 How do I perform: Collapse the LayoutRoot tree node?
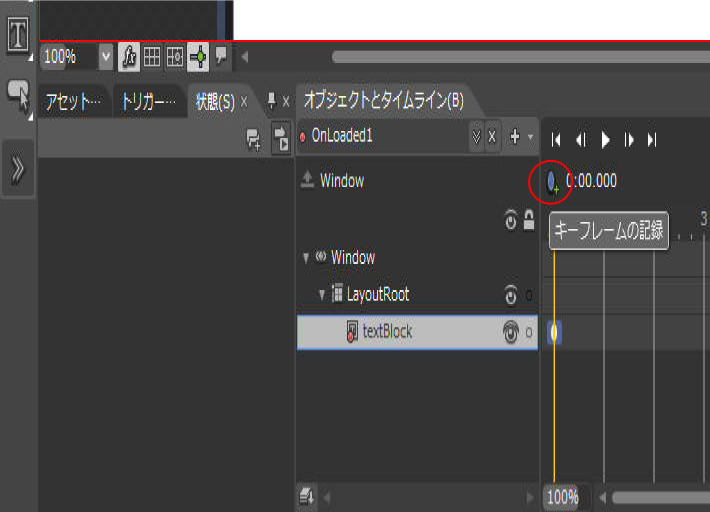(x=322, y=295)
